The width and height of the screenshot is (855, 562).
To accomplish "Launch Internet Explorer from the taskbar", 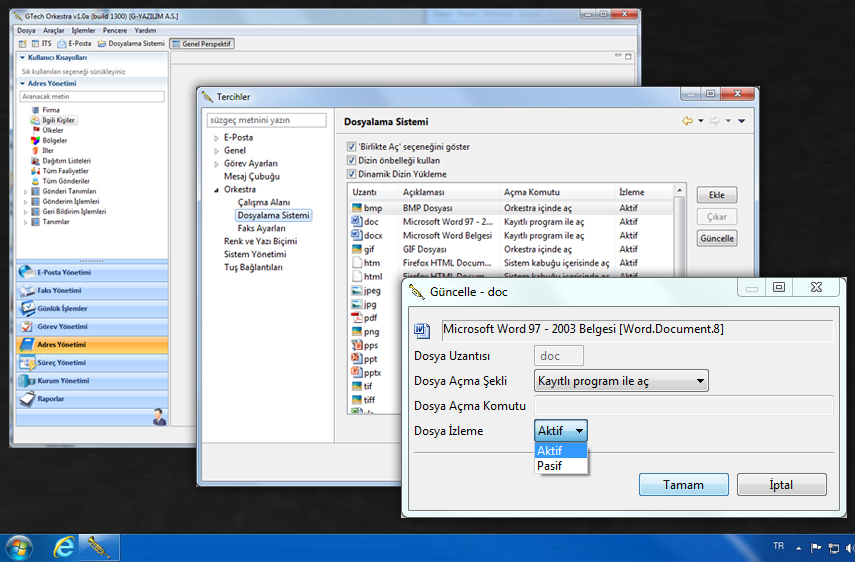I will (65, 547).
